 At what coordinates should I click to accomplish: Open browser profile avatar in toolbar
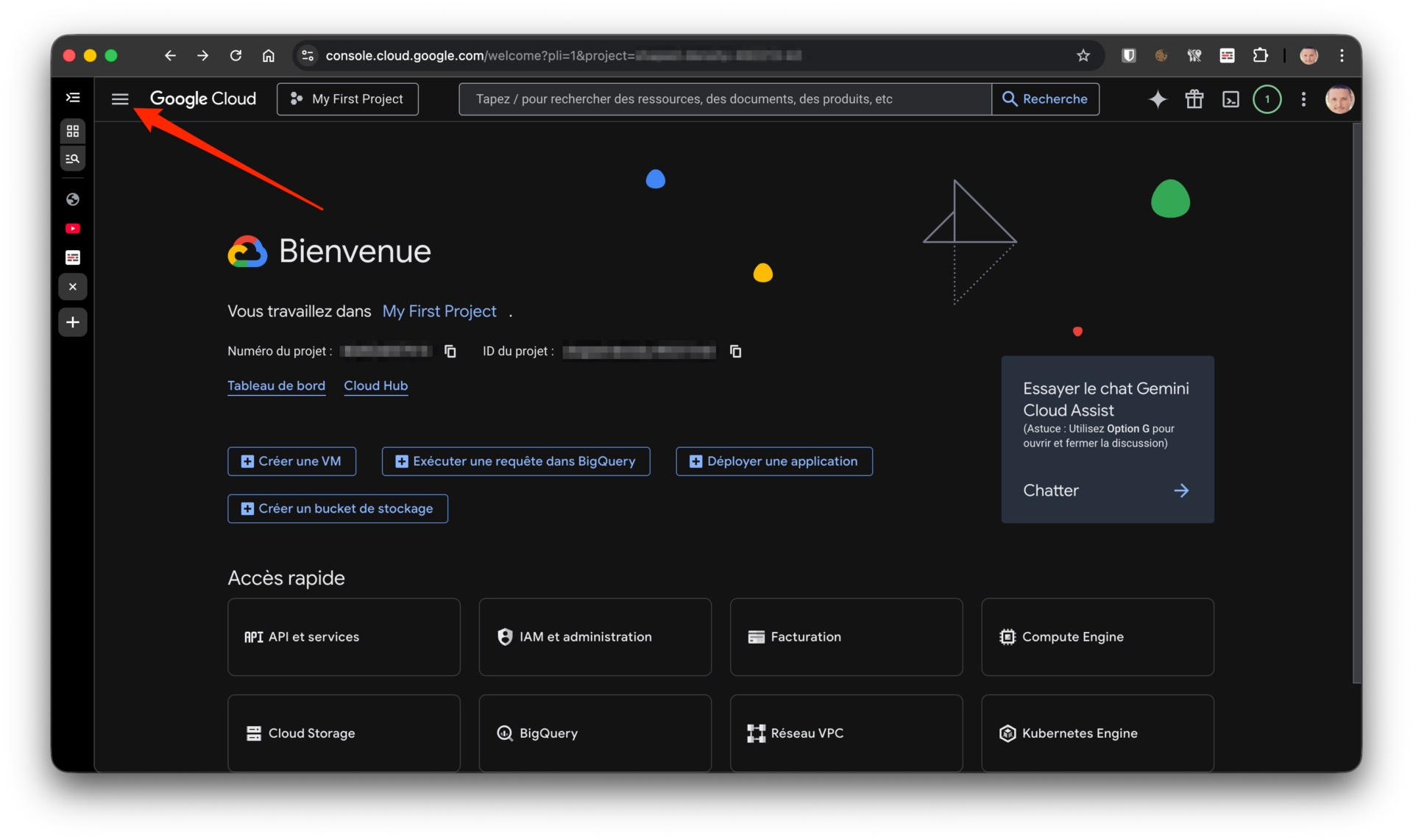(x=1308, y=55)
